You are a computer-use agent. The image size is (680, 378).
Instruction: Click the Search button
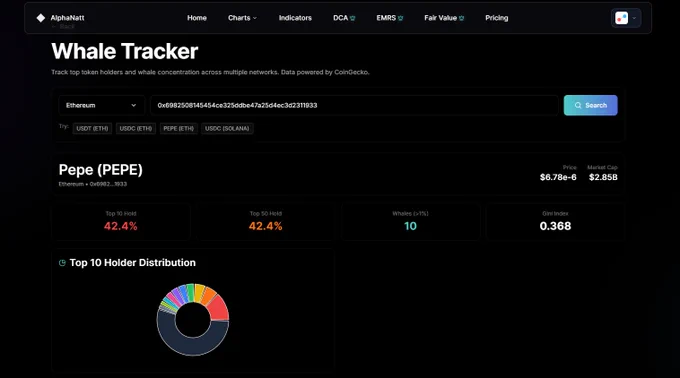pyautogui.click(x=591, y=105)
